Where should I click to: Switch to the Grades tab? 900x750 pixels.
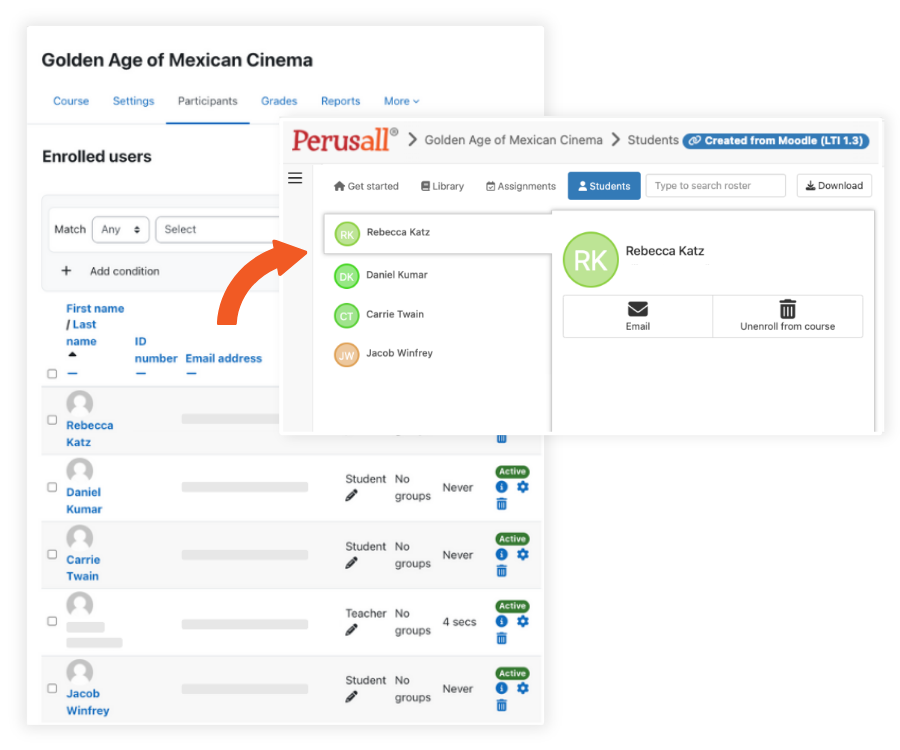(x=279, y=101)
